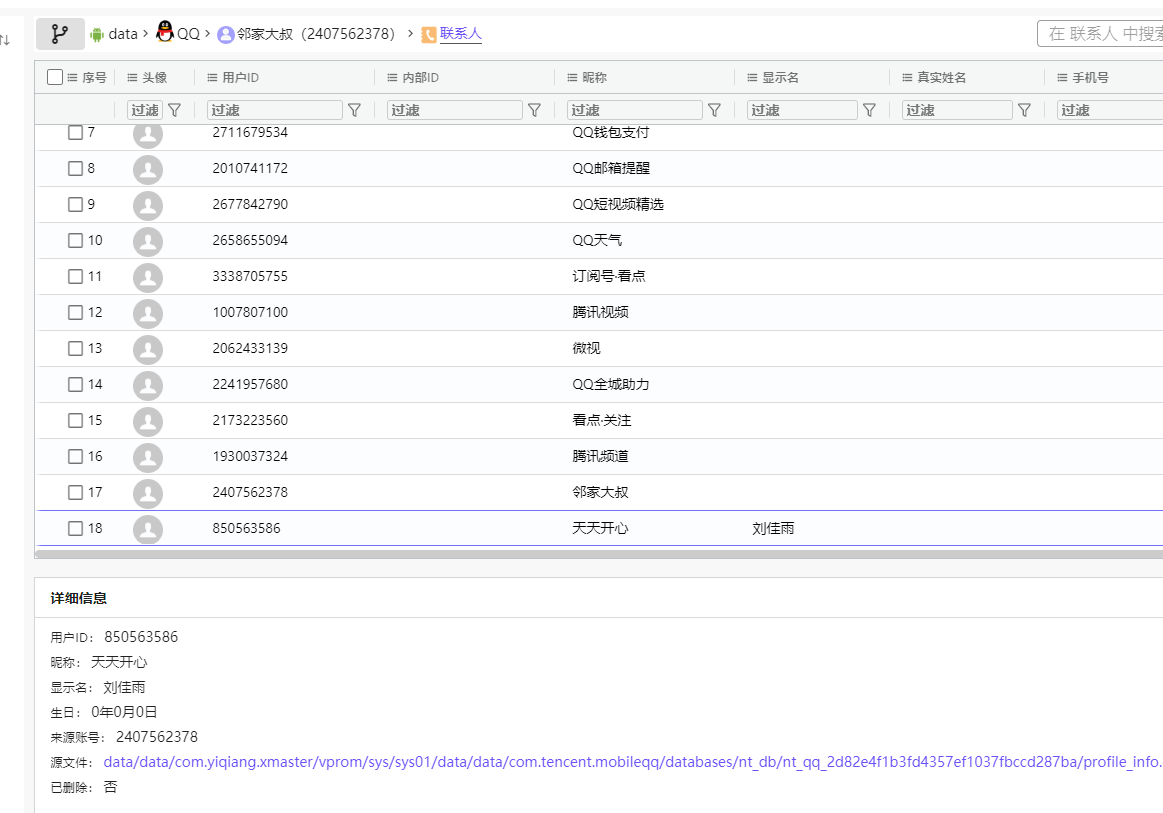Select user ID cell 2677842790
The height and width of the screenshot is (813, 1163).
click(x=250, y=204)
